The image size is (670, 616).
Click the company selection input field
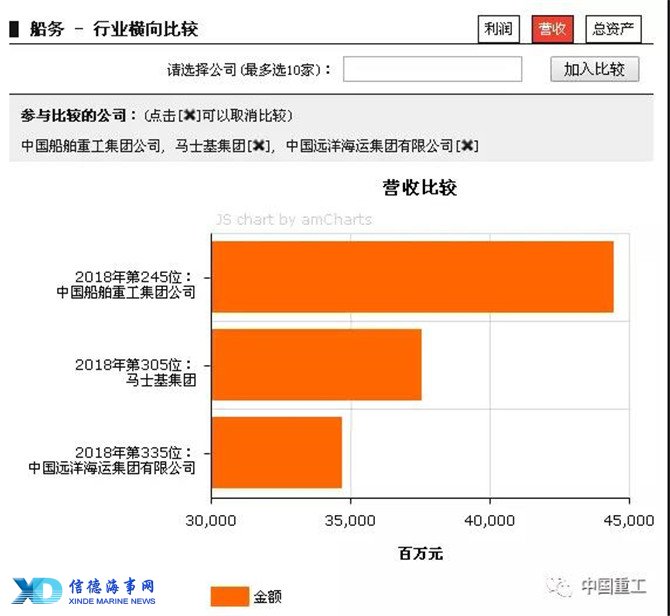click(x=432, y=69)
